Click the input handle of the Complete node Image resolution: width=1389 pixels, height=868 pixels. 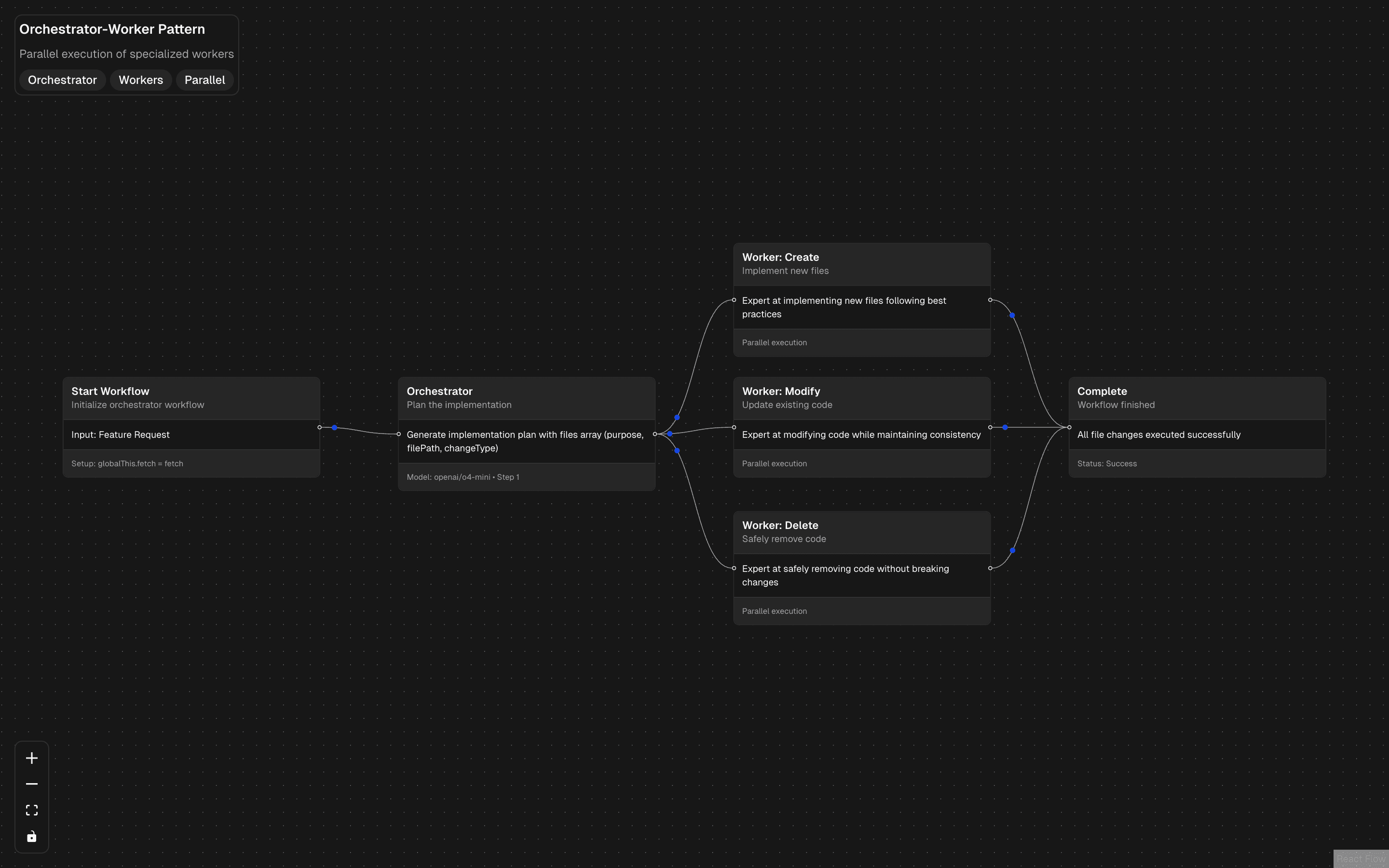click(x=1068, y=427)
